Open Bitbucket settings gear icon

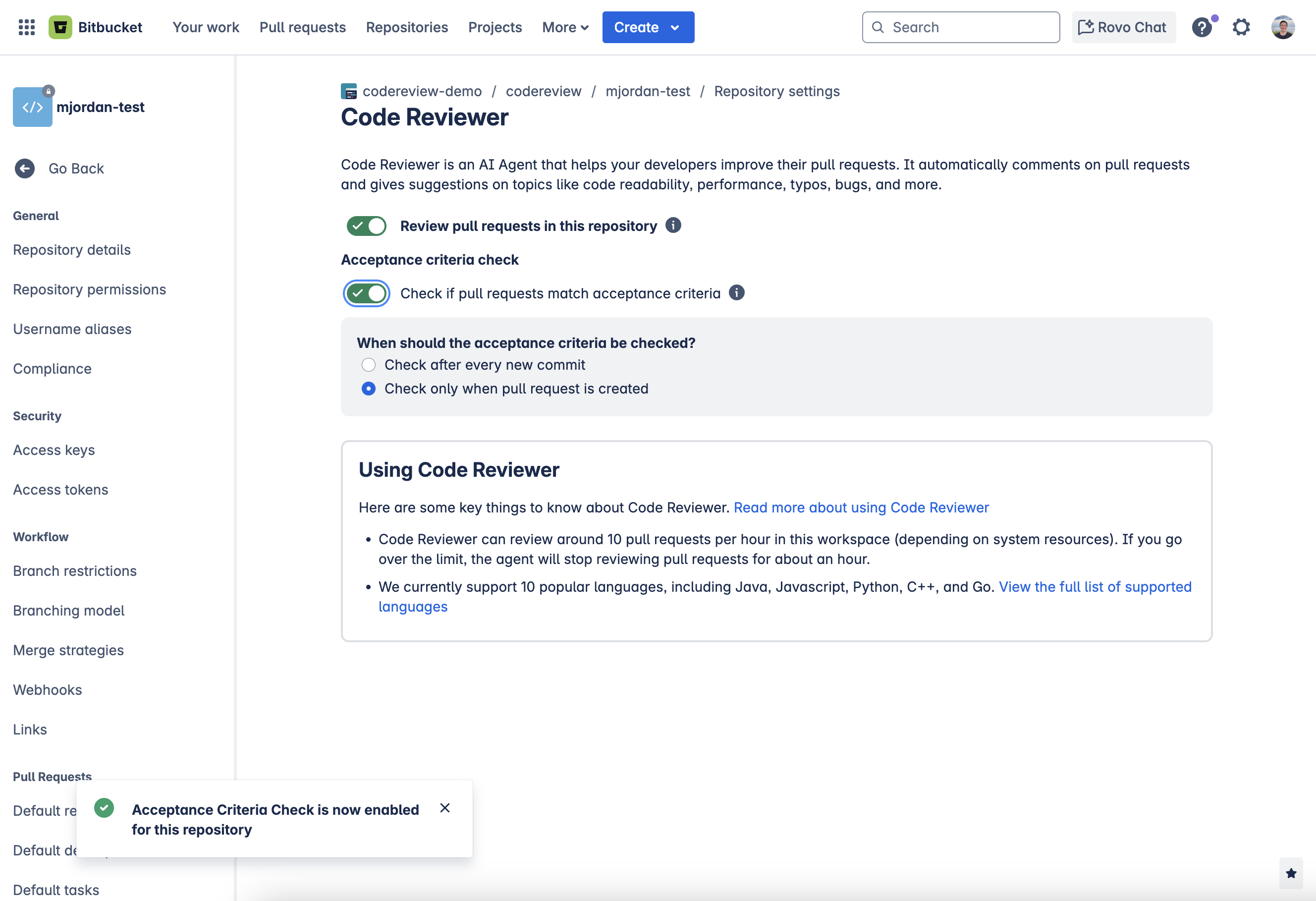[1241, 27]
